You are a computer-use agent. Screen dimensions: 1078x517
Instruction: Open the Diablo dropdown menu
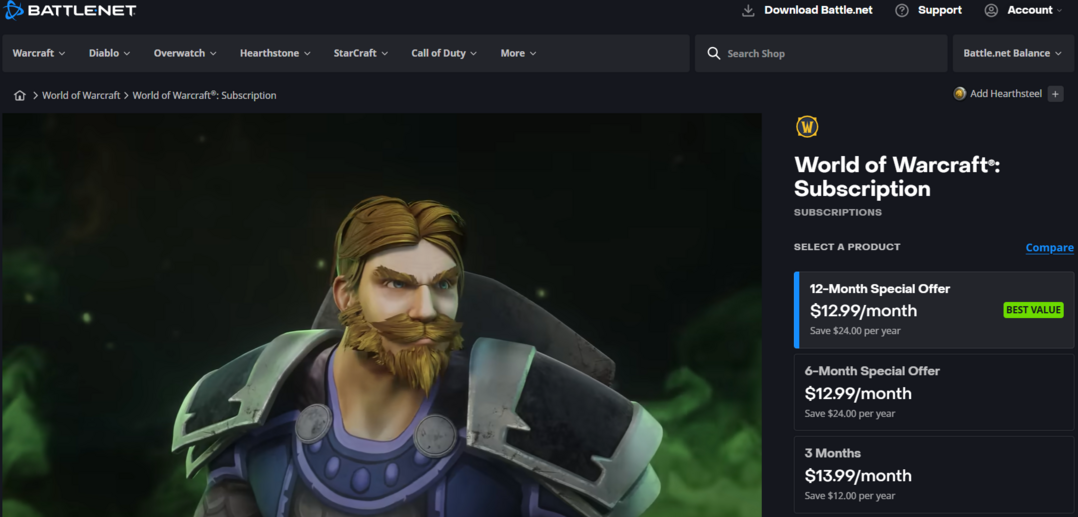point(109,53)
